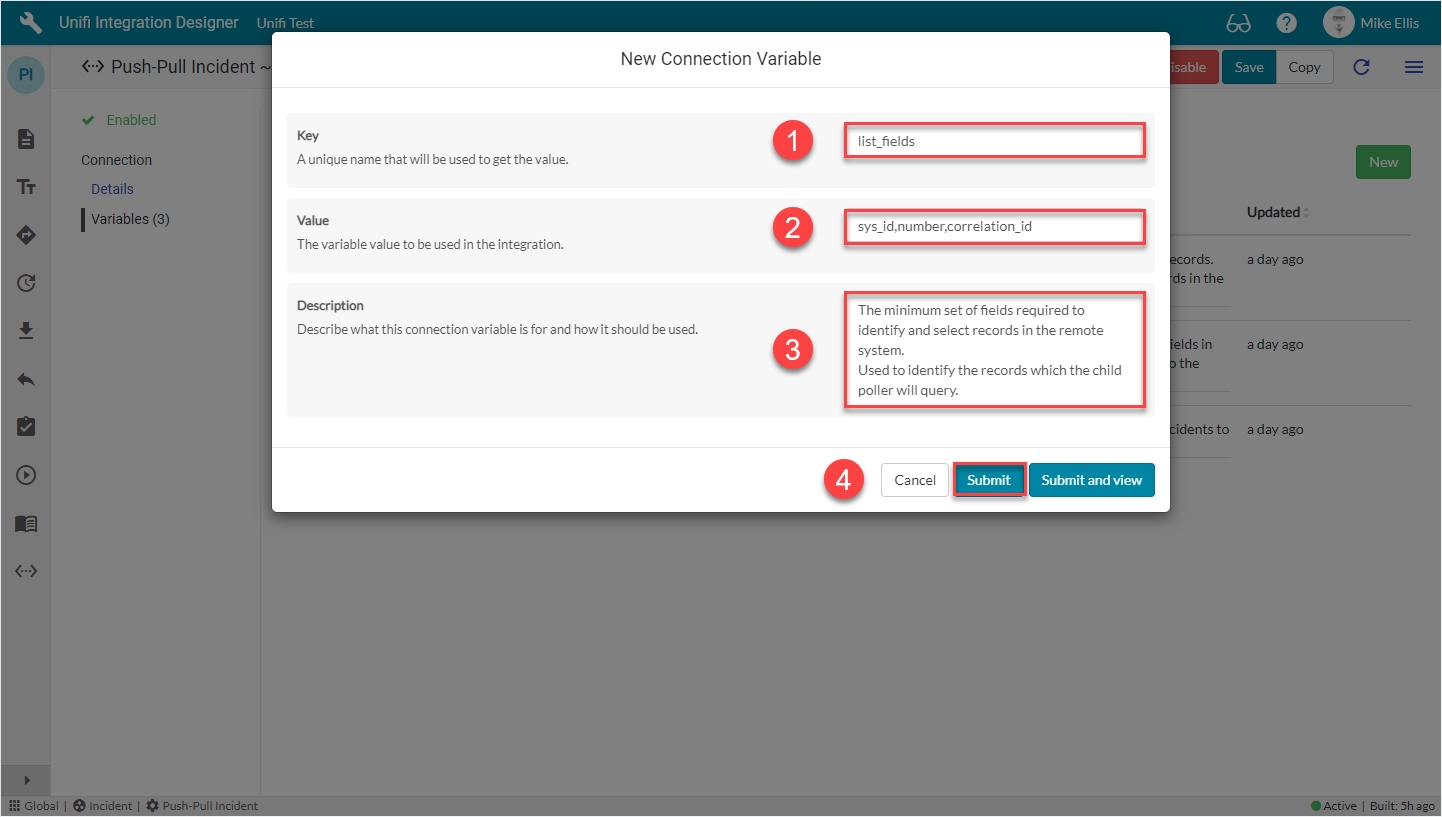Open the glasses preview icon

(x=1238, y=23)
